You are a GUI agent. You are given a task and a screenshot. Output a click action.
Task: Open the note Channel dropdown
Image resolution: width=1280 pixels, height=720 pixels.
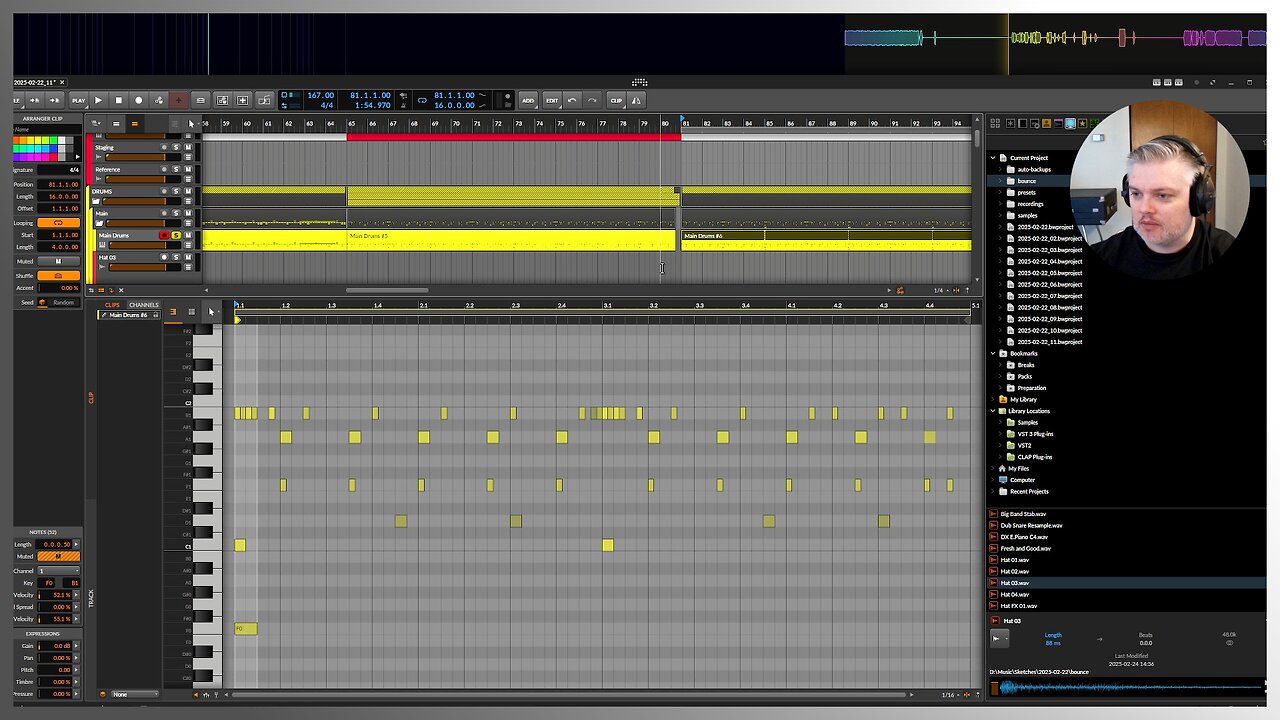pyautogui.click(x=58, y=571)
